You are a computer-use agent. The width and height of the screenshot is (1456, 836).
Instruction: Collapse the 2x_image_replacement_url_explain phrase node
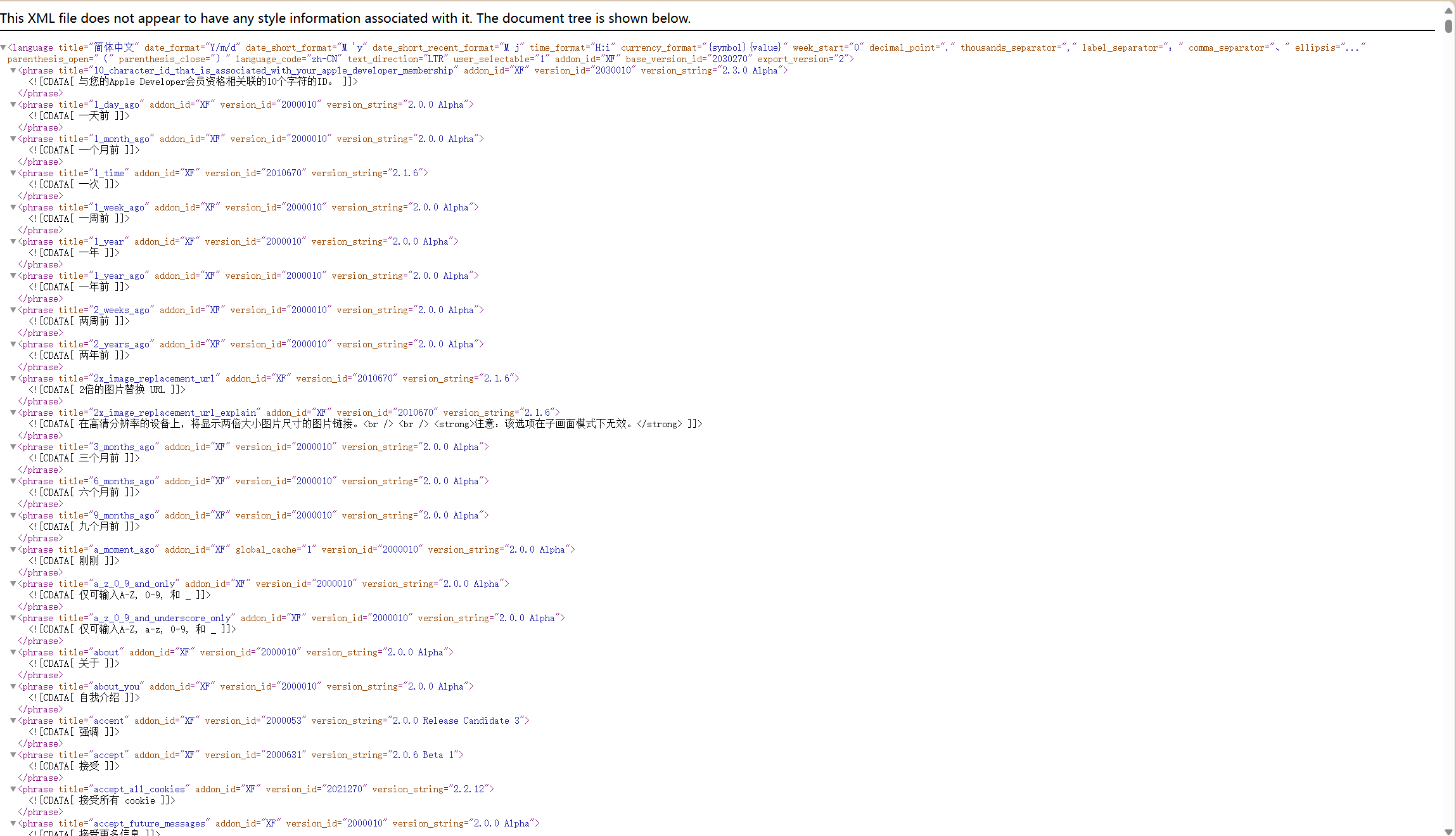coord(13,413)
